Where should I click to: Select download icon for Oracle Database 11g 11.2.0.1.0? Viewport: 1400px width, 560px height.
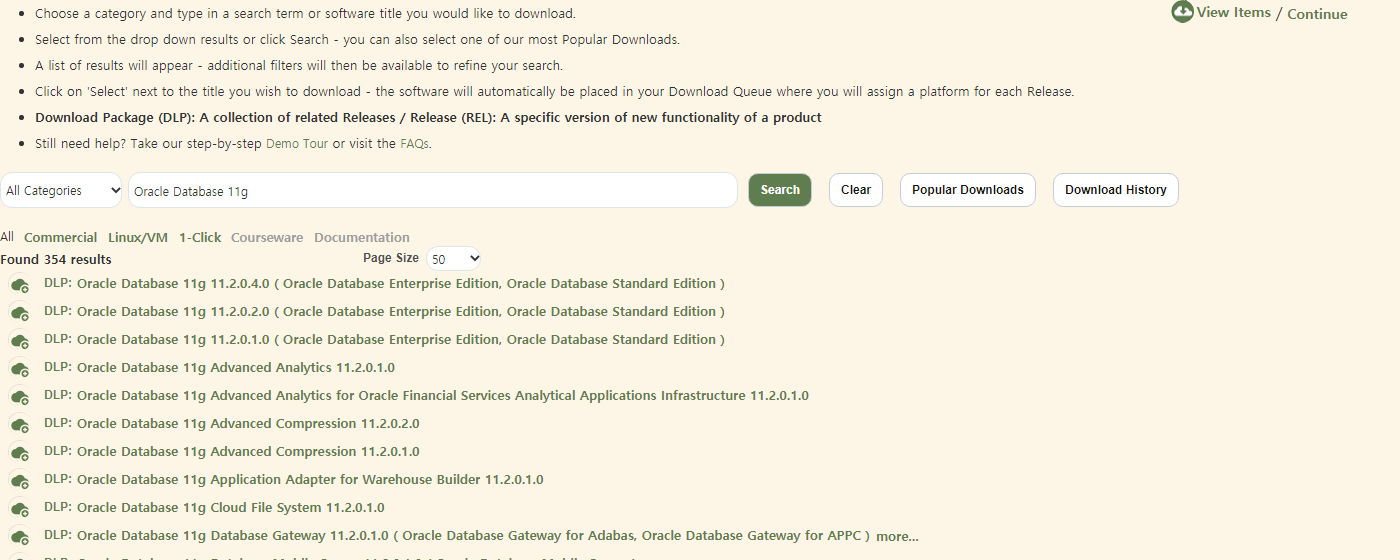(x=20, y=342)
